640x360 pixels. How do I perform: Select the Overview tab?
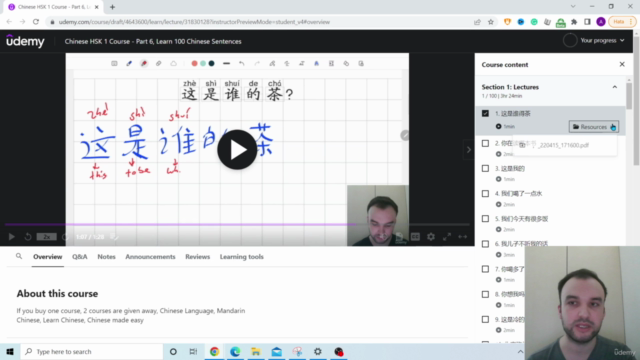point(48,257)
